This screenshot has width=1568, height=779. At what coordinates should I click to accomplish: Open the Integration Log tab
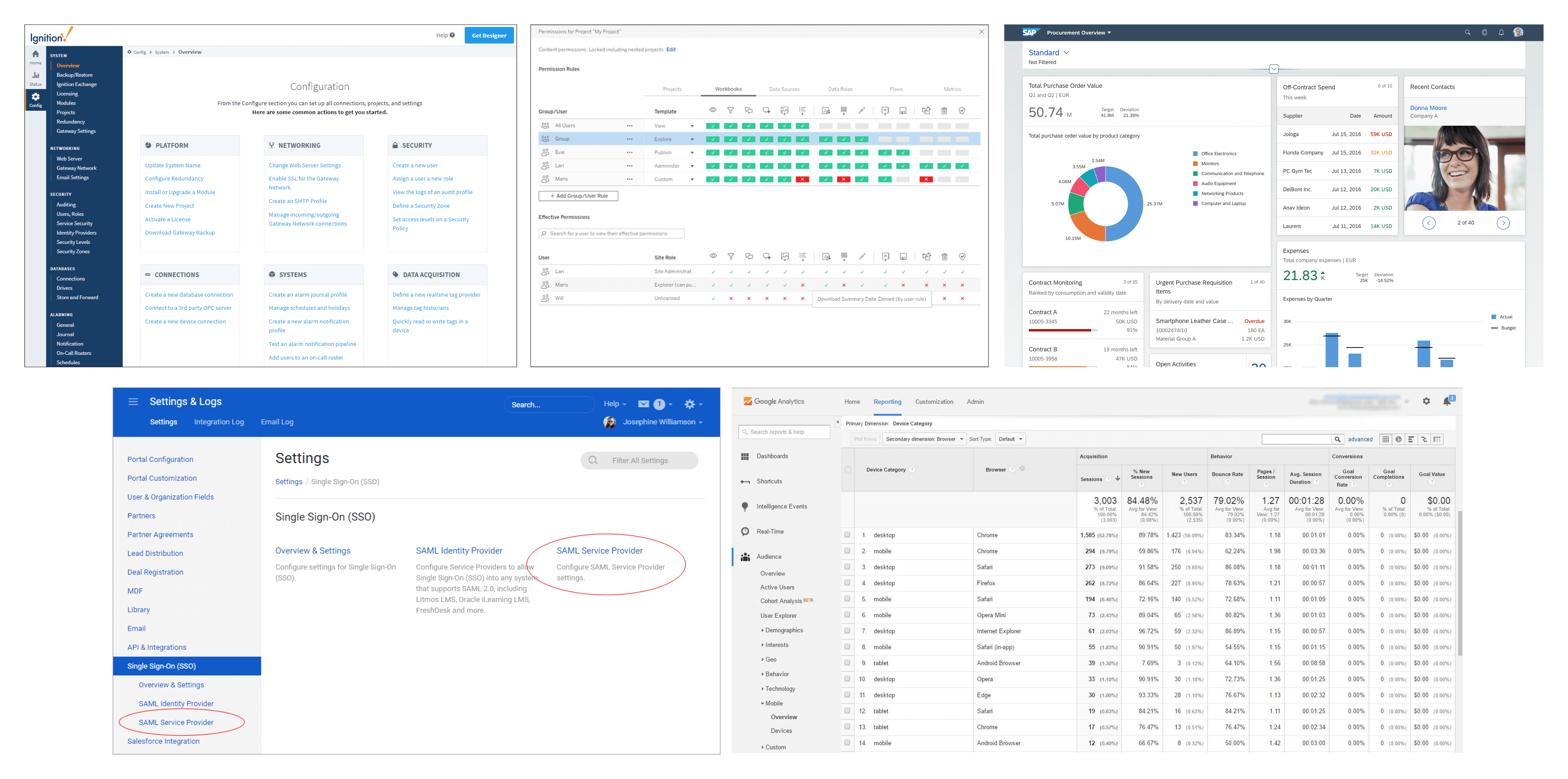219,422
